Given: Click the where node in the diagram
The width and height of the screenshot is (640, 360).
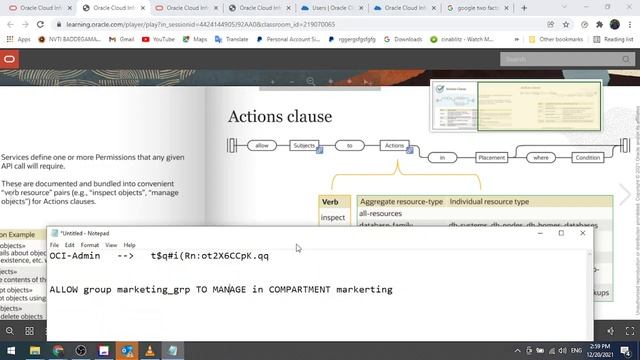Looking at the screenshot, I should point(540,158).
